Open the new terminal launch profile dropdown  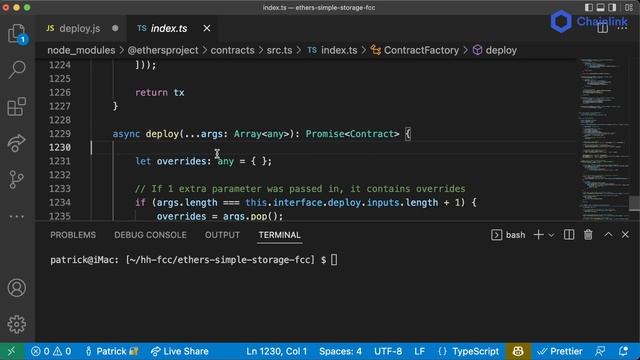pos(551,235)
